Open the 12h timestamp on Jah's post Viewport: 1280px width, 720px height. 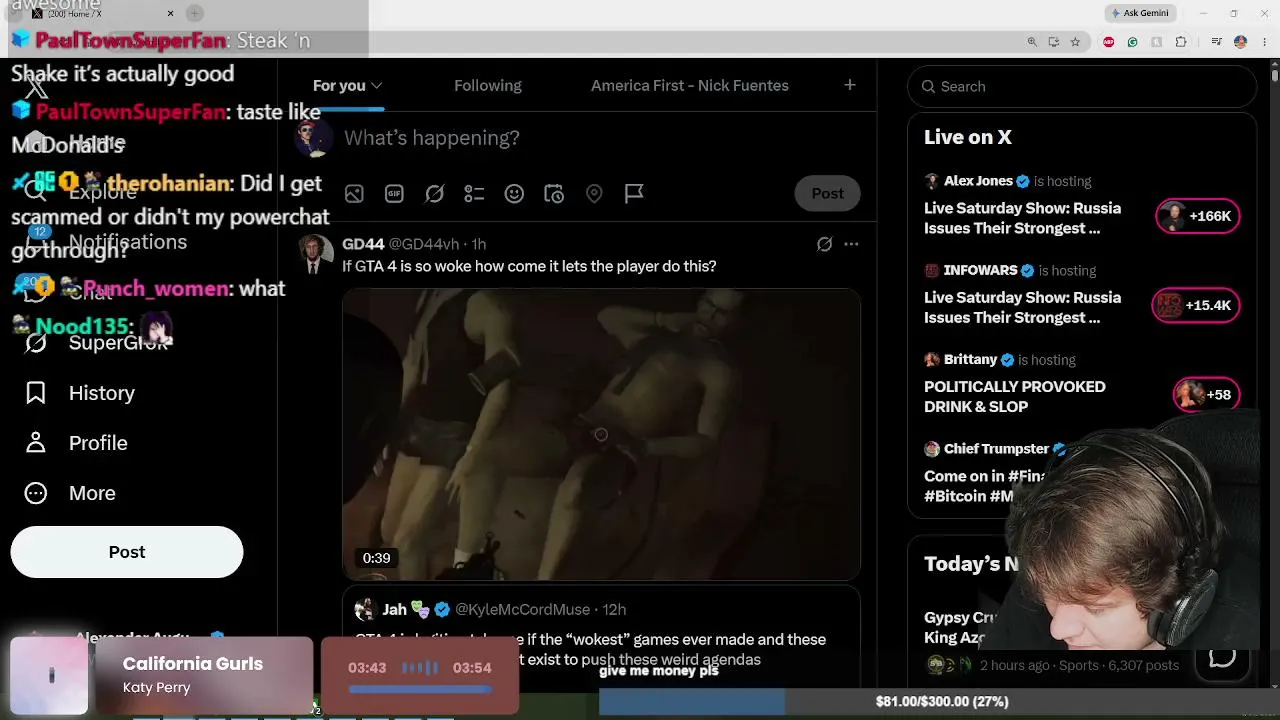click(614, 610)
